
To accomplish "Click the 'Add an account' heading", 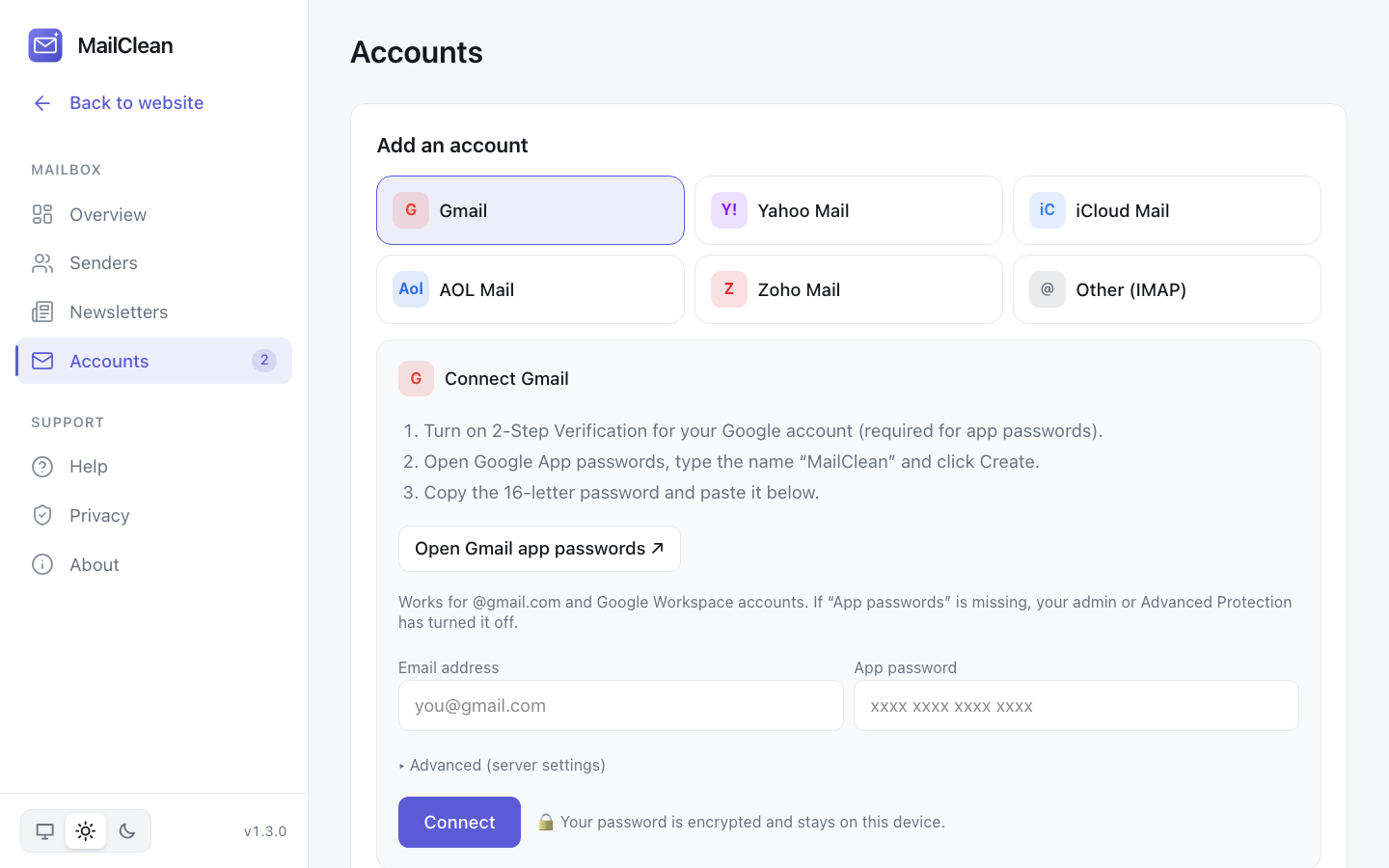I will (452, 145).
